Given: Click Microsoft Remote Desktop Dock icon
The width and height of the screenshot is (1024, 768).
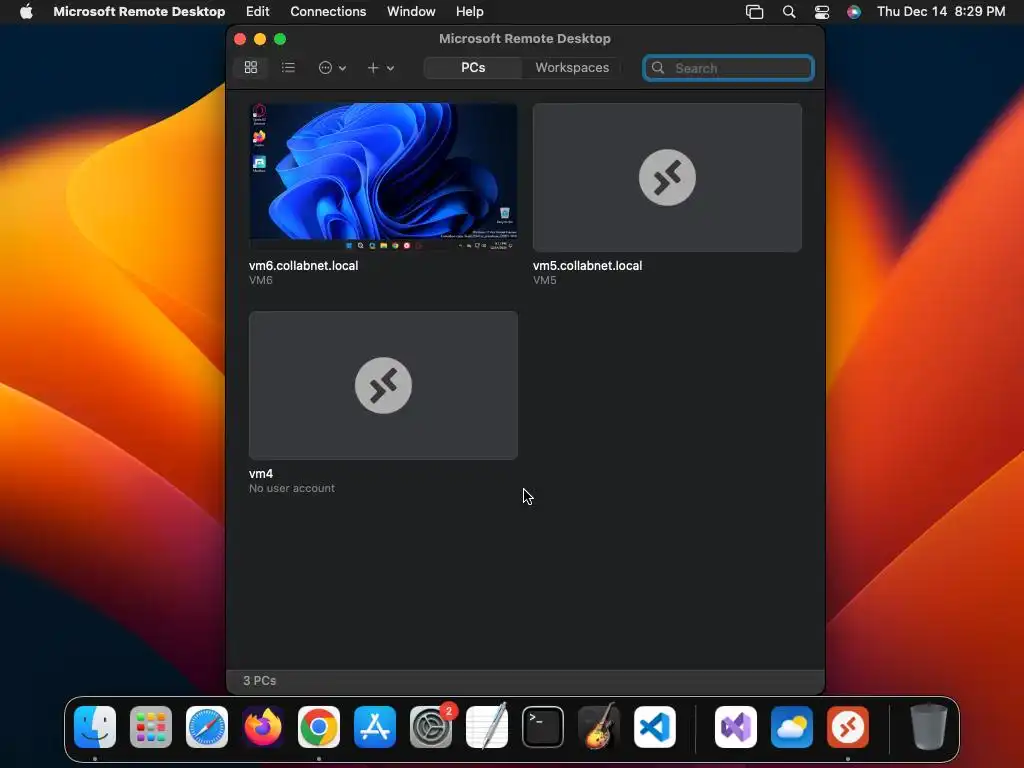Looking at the screenshot, I should (x=848, y=727).
